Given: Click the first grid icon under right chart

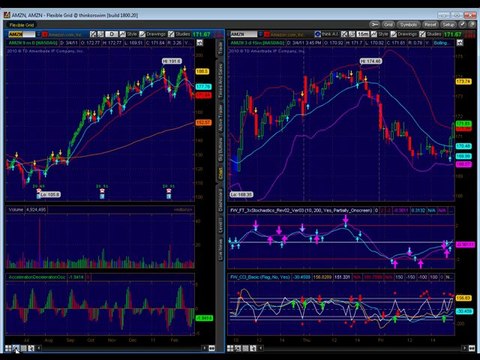Looking at the screenshot, I should (x=230, y=348).
